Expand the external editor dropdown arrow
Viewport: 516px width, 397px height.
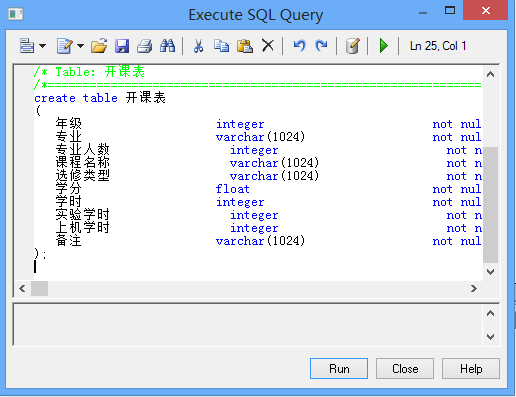tap(80, 46)
